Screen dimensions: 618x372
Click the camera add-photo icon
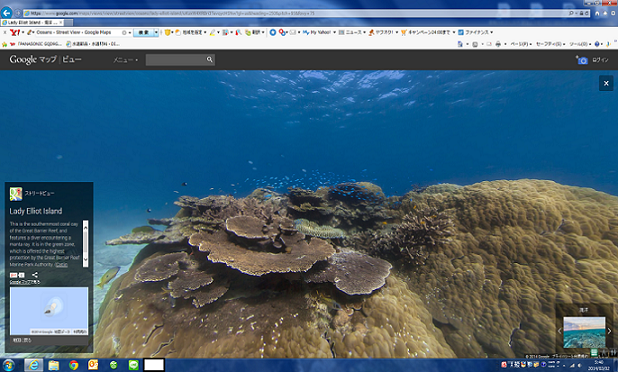[x=582, y=60]
